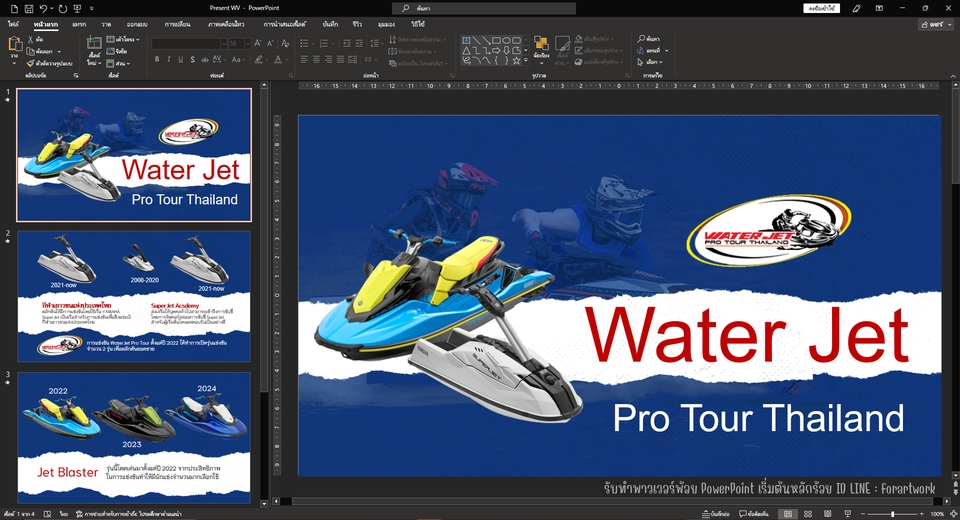
Task: Switch to the Design ribbon tab
Action: click(x=137, y=24)
